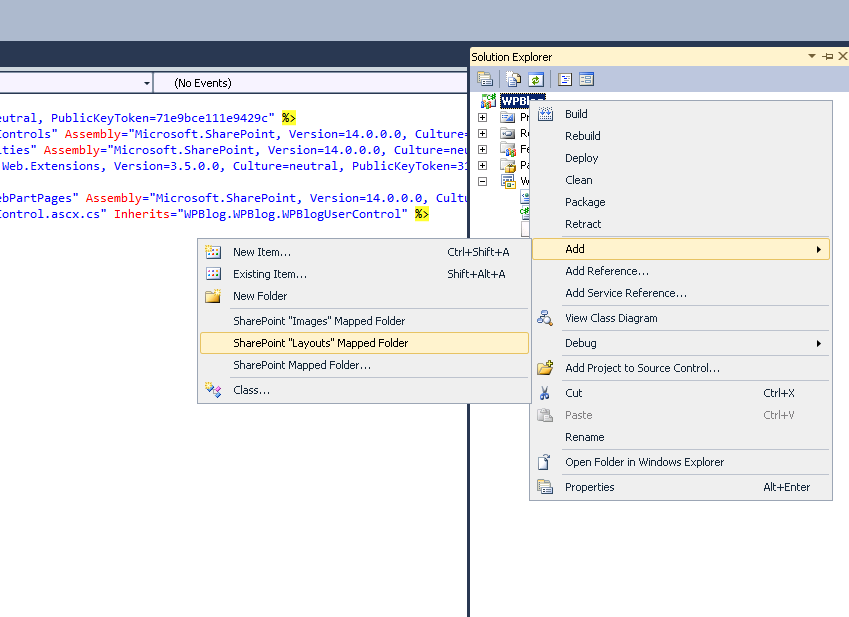Choose Rebuild from the context menu
849x617 pixels.
[681, 136]
